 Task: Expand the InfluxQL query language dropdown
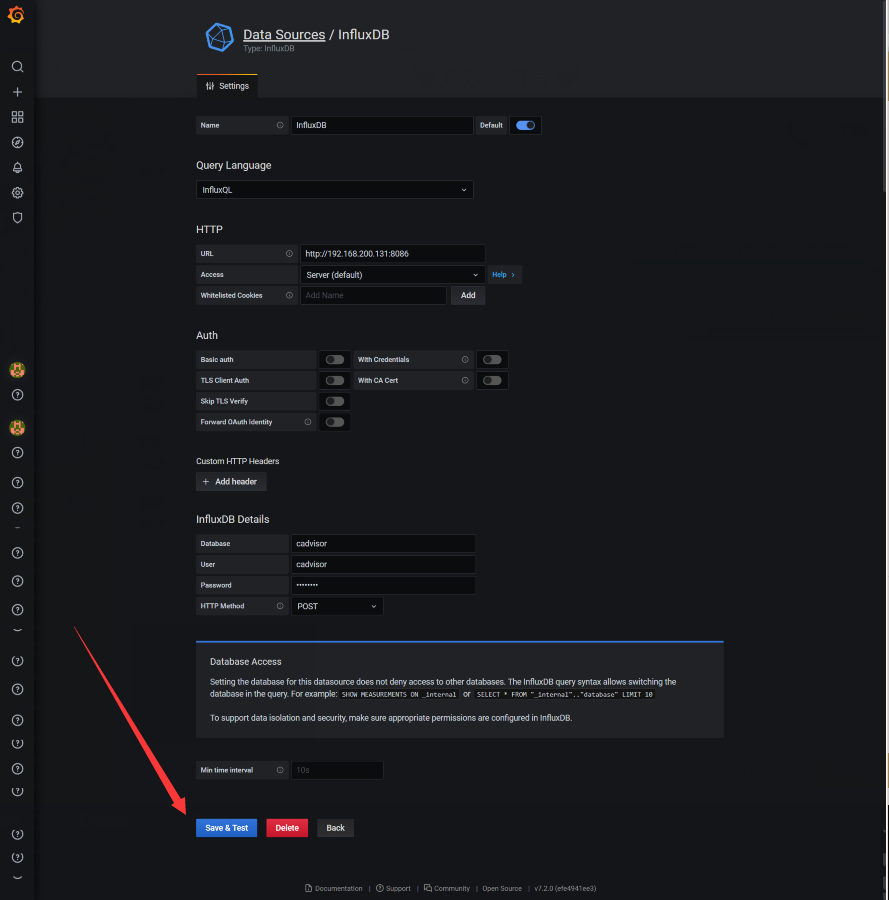tap(334, 190)
